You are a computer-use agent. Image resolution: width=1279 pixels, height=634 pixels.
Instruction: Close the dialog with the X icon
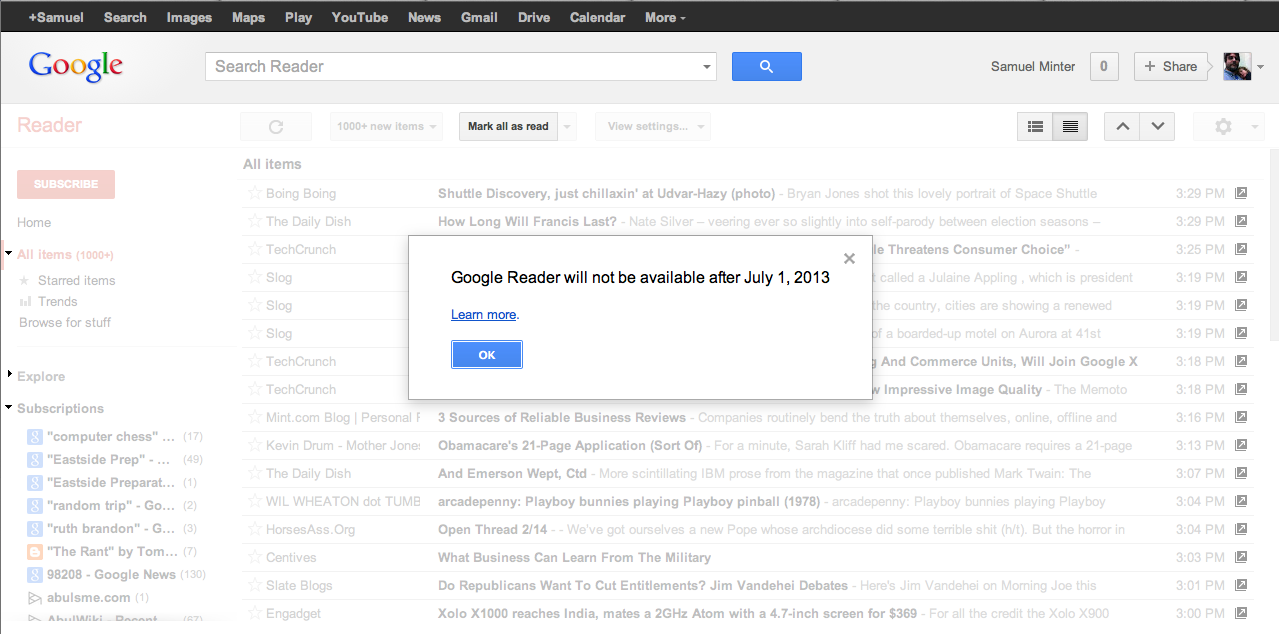tap(849, 258)
